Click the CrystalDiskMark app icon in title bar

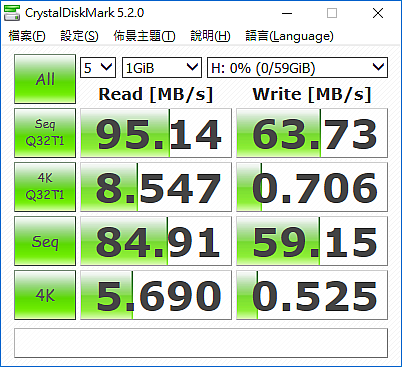(12, 13)
